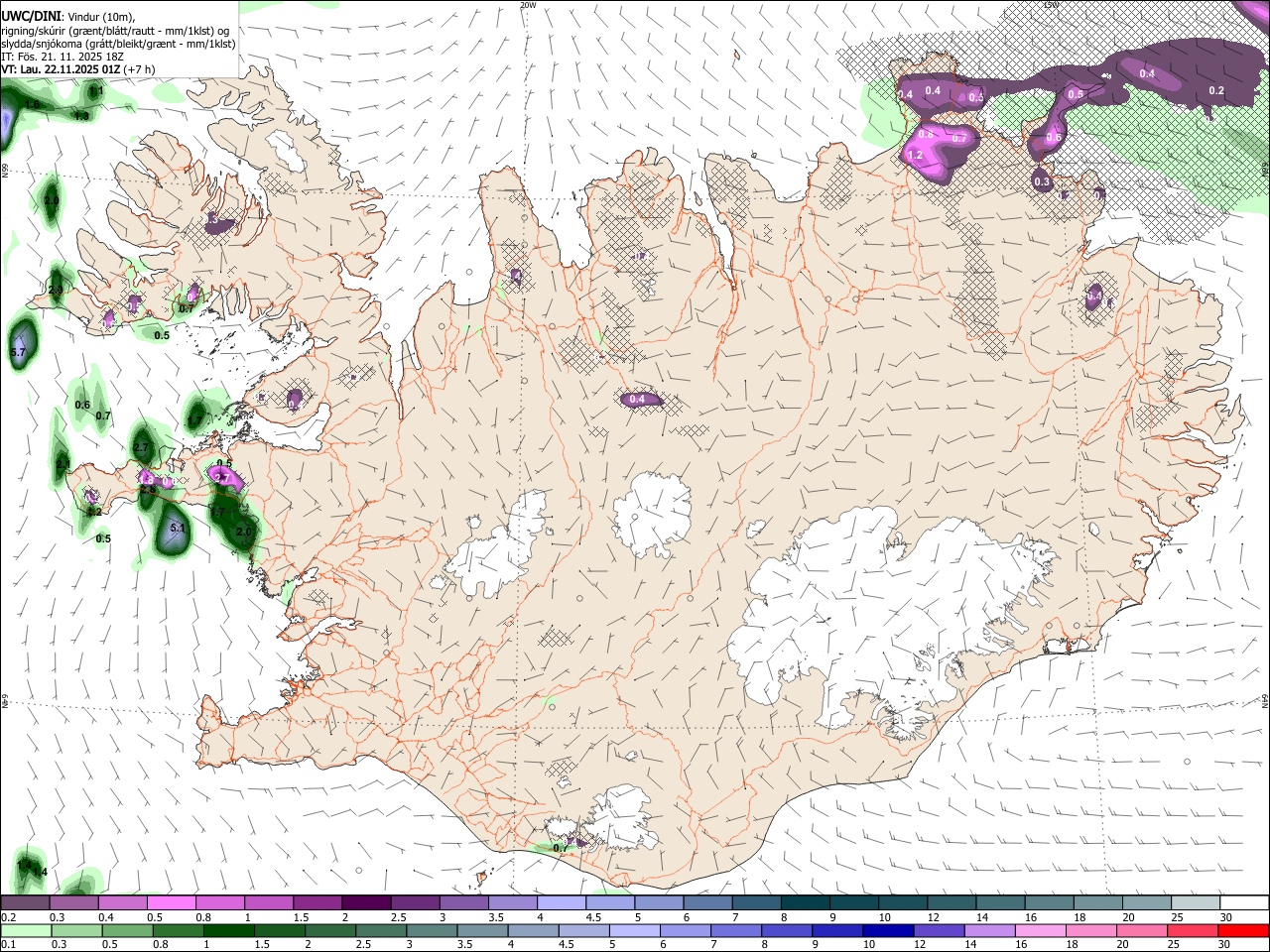Click the '1.5' label in the lower rain scale
The image size is (1270, 952).
tap(261, 945)
